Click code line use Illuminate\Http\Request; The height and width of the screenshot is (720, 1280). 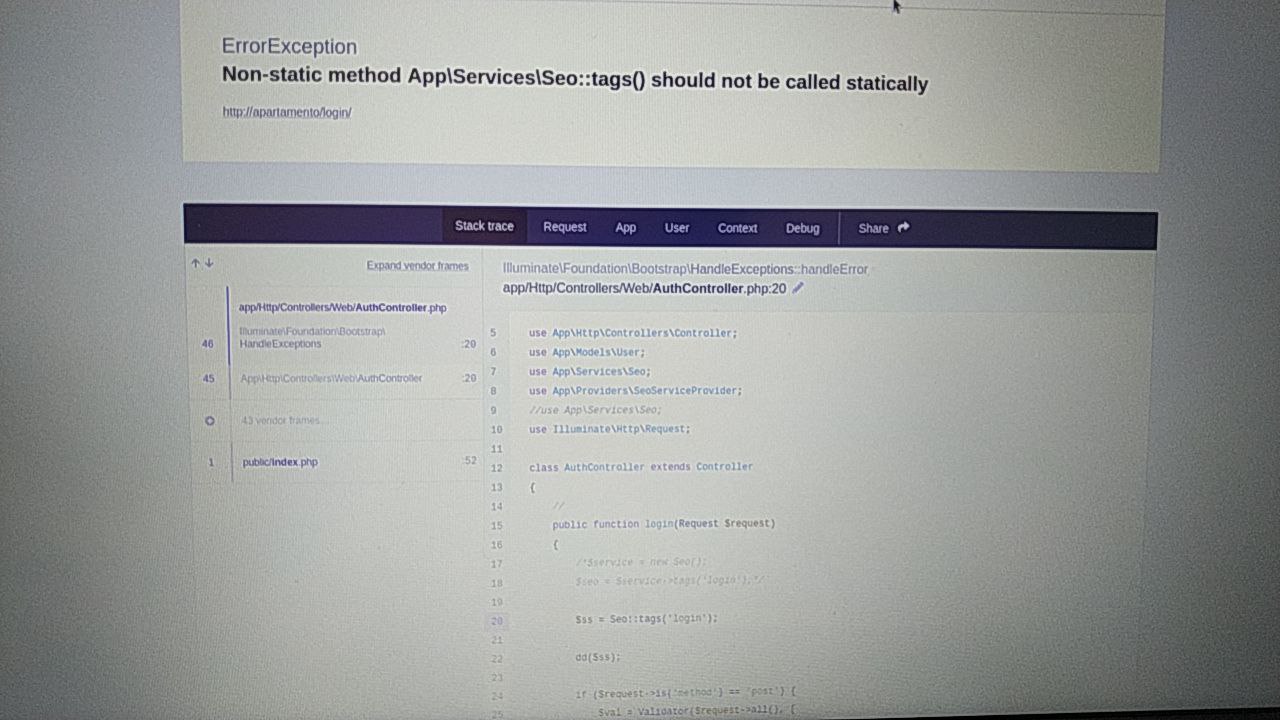point(609,429)
